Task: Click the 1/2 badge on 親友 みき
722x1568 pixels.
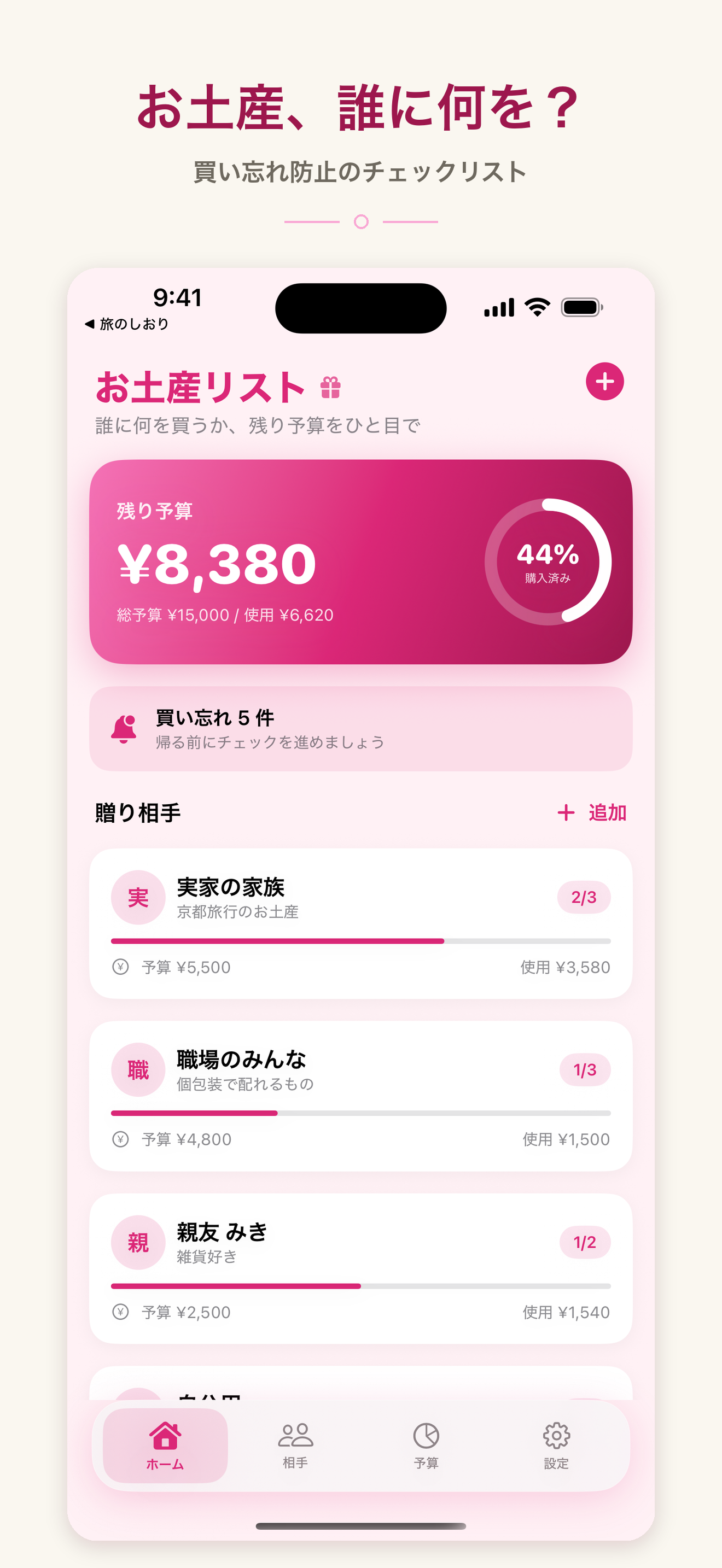Action: click(585, 1242)
